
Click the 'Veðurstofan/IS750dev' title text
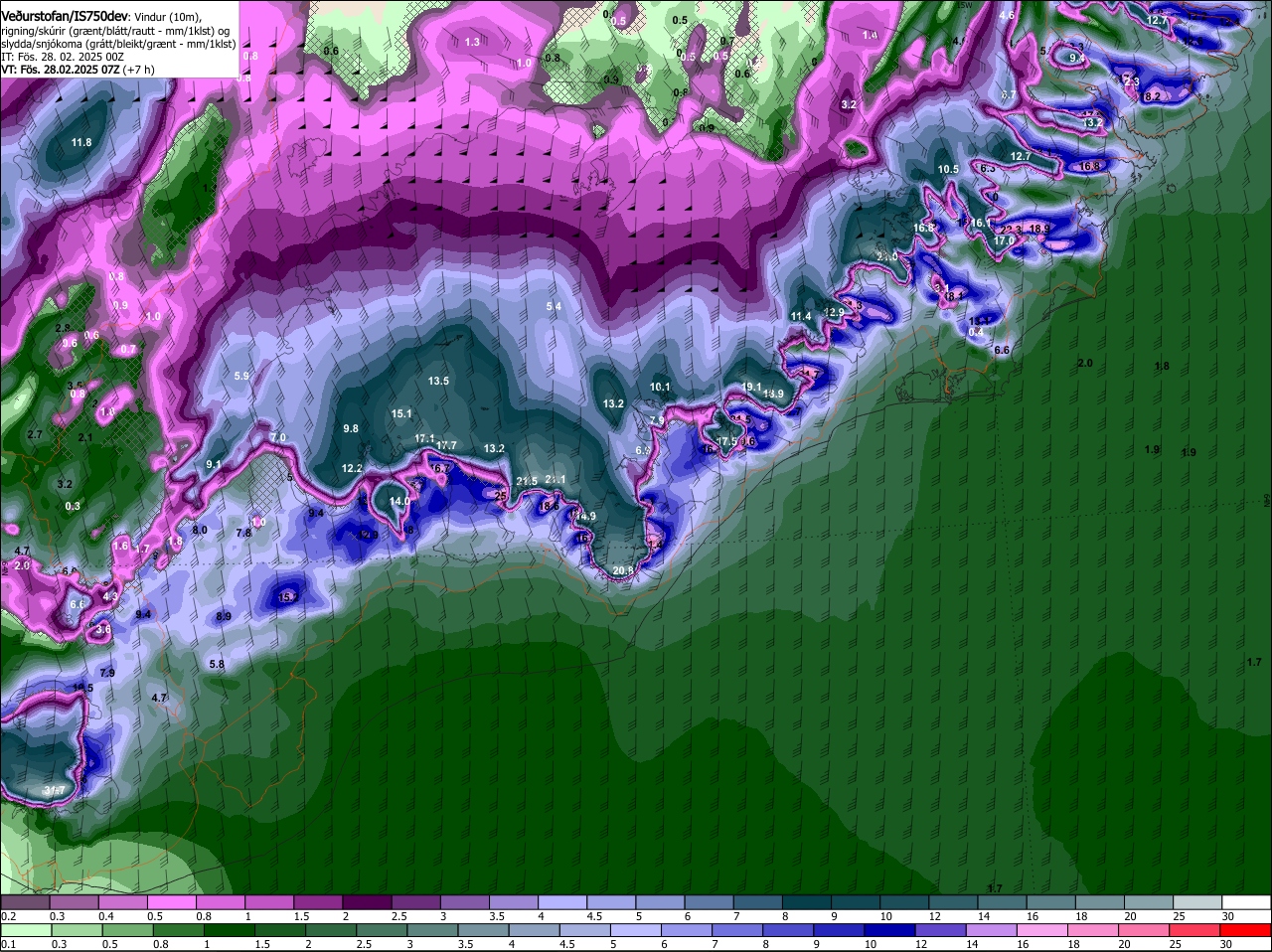[x=65, y=16]
